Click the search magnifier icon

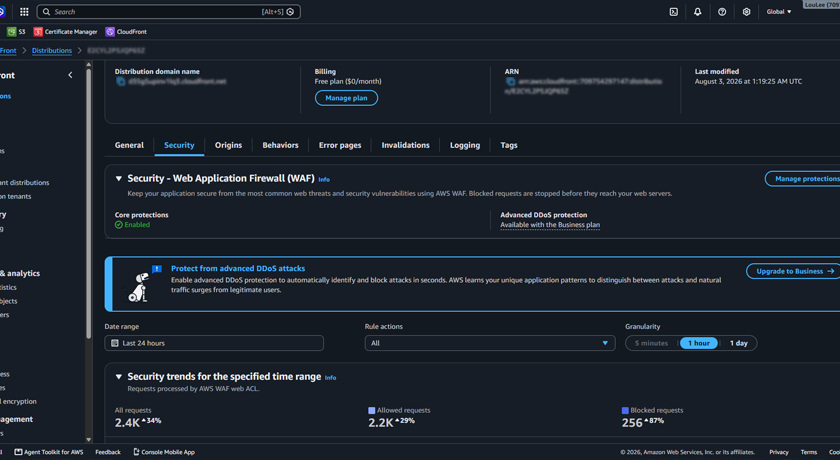[x=47, y=12]
